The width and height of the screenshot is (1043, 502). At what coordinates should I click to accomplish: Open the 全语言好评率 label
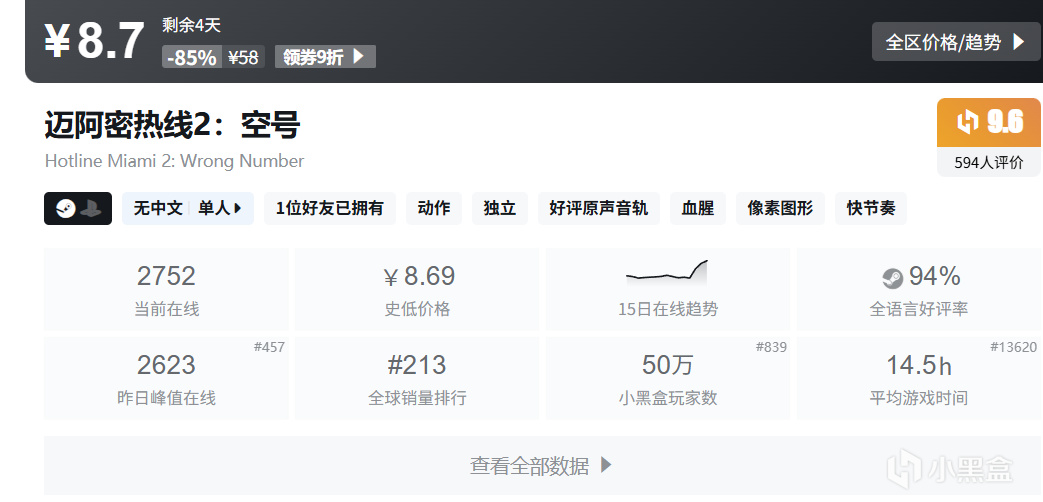919,310
